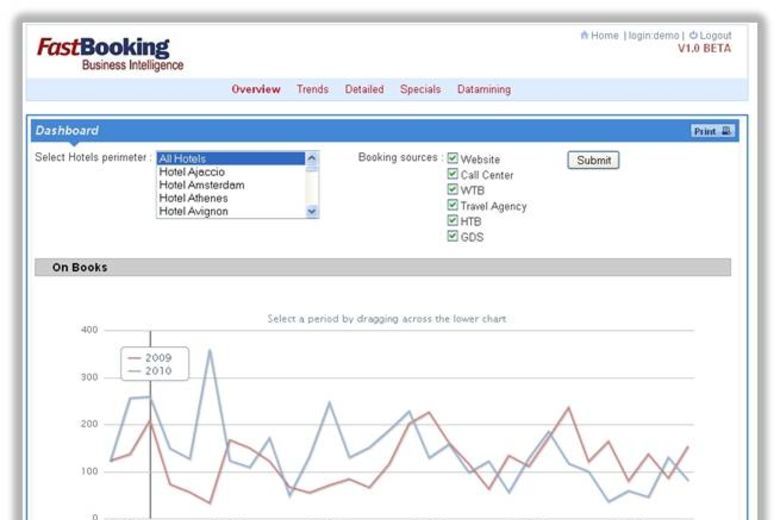
Task: Click the Dashboard panel title
Action: (67, 130)
